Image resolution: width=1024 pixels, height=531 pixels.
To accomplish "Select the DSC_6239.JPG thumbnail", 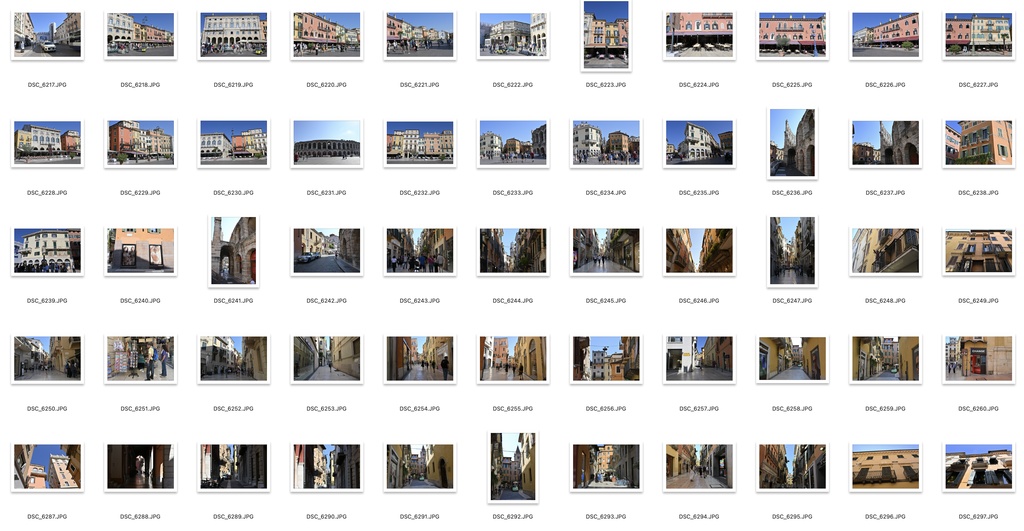I will tap(47, 251).
